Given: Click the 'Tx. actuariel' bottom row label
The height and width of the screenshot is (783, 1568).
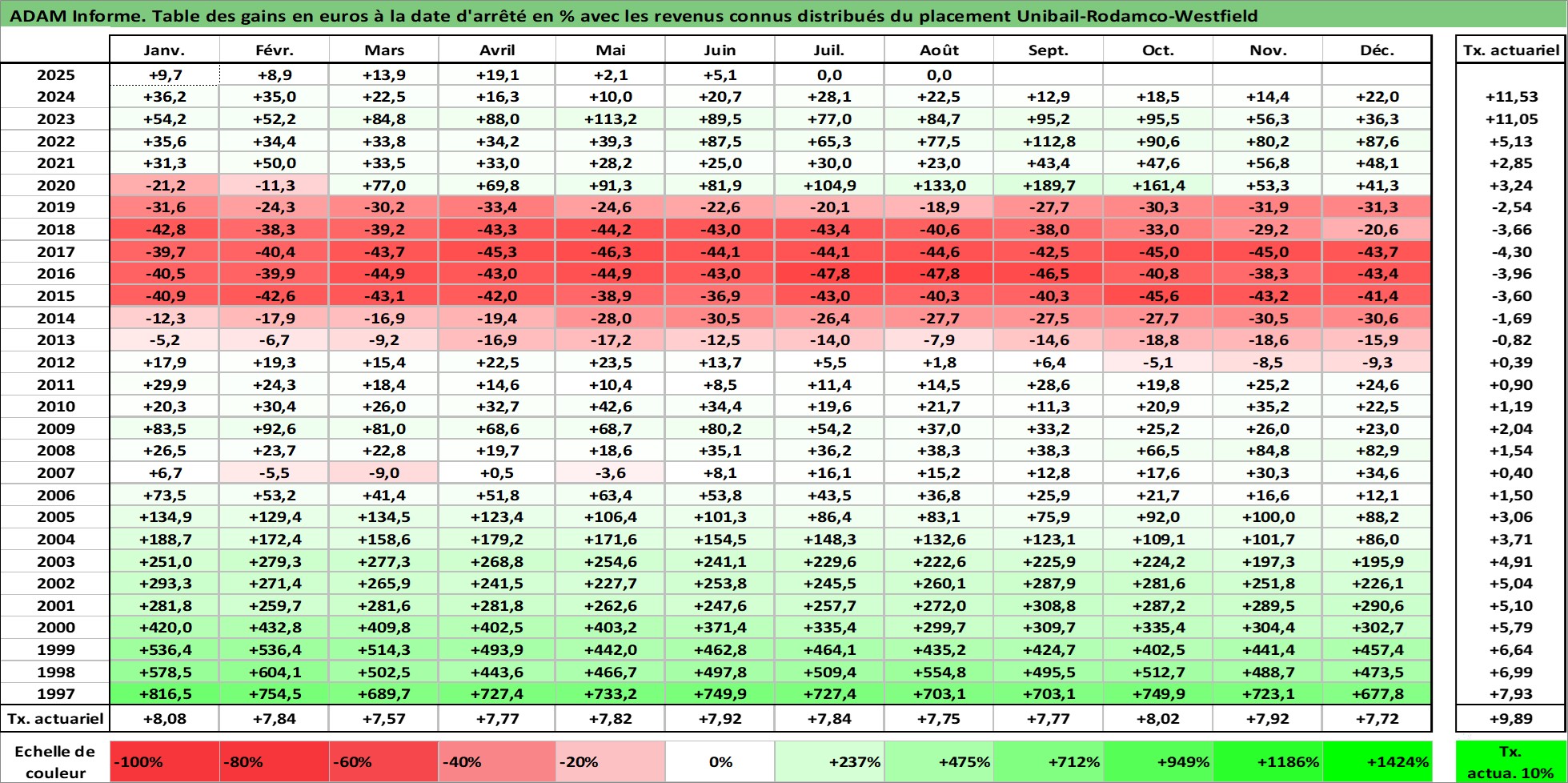Looking at the screenshot, I should pyautogui.click(x=55, y=718).
